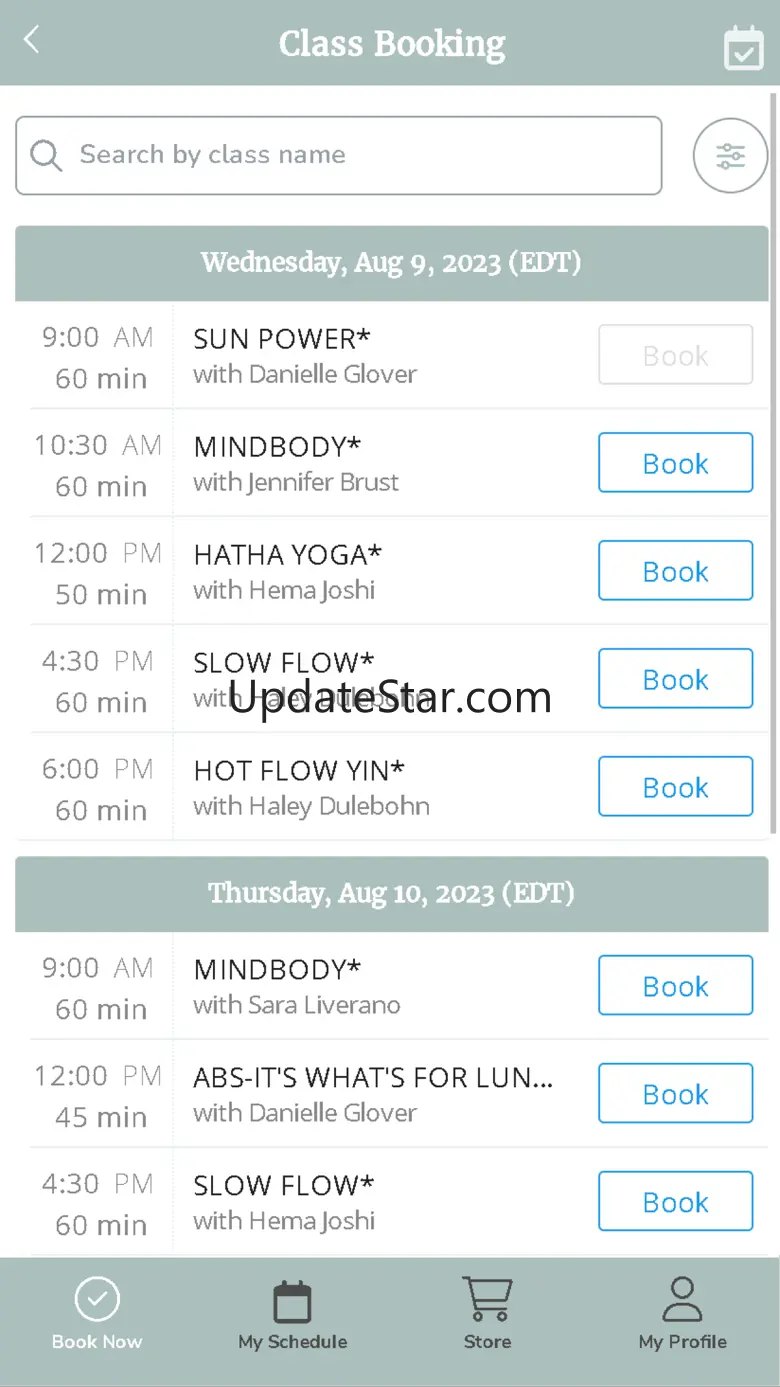Tap the search magnifier icon
Image resolution: width=780 pixels, height=1387 pixels.
pyautogui.click(x=46, y=156)
